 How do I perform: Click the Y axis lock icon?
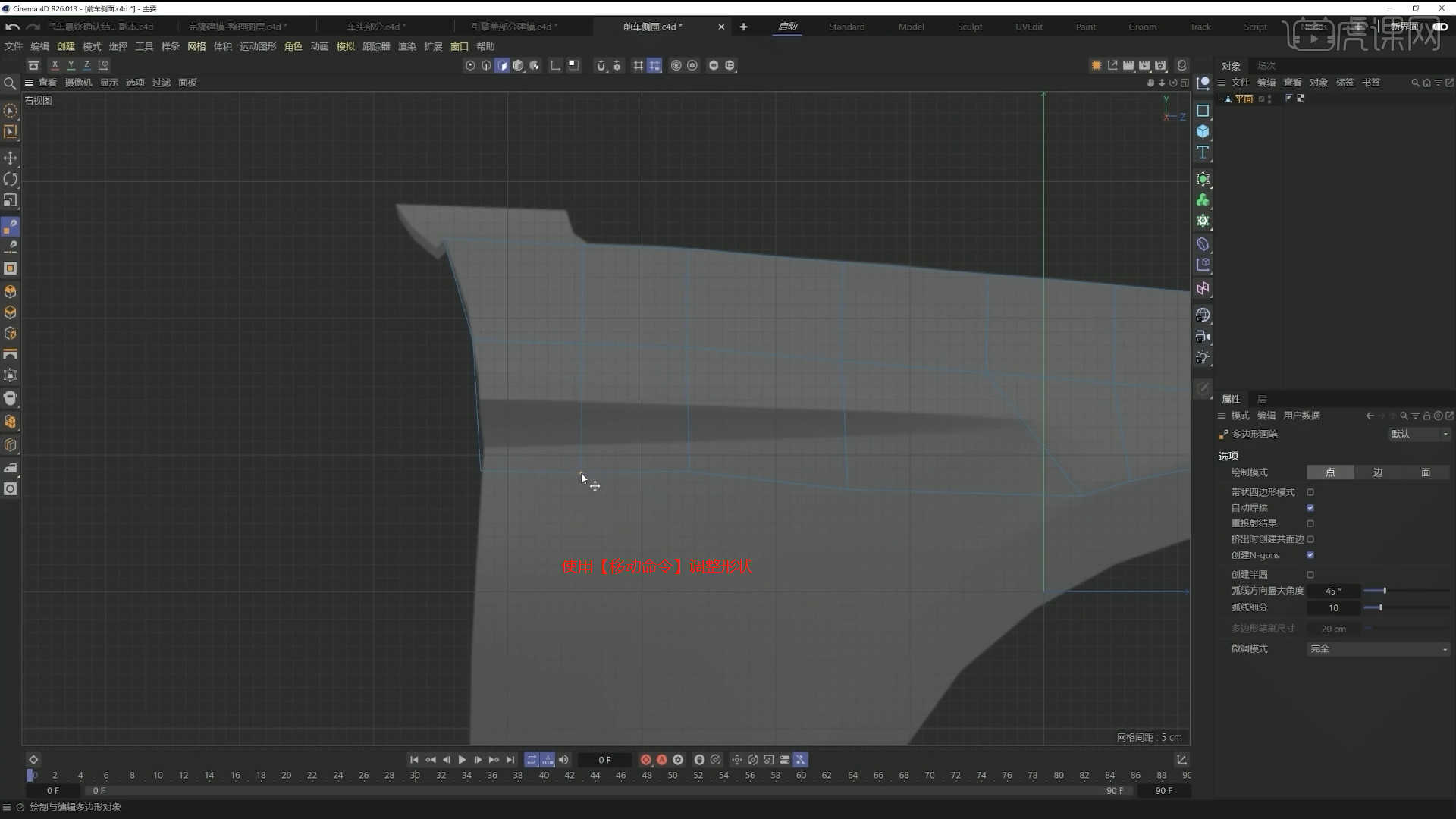coord(70,65)
